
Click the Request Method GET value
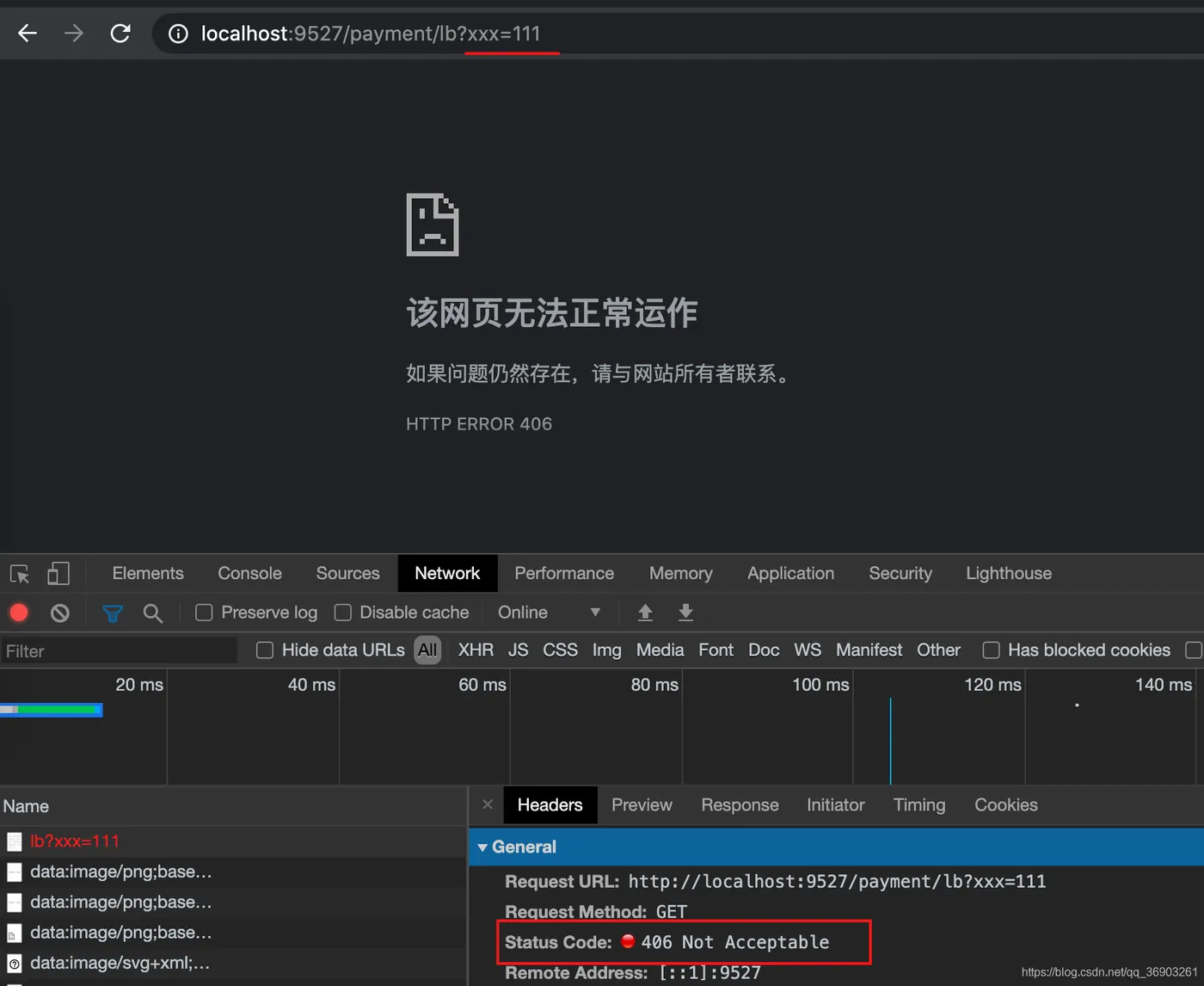coord(672,912)
